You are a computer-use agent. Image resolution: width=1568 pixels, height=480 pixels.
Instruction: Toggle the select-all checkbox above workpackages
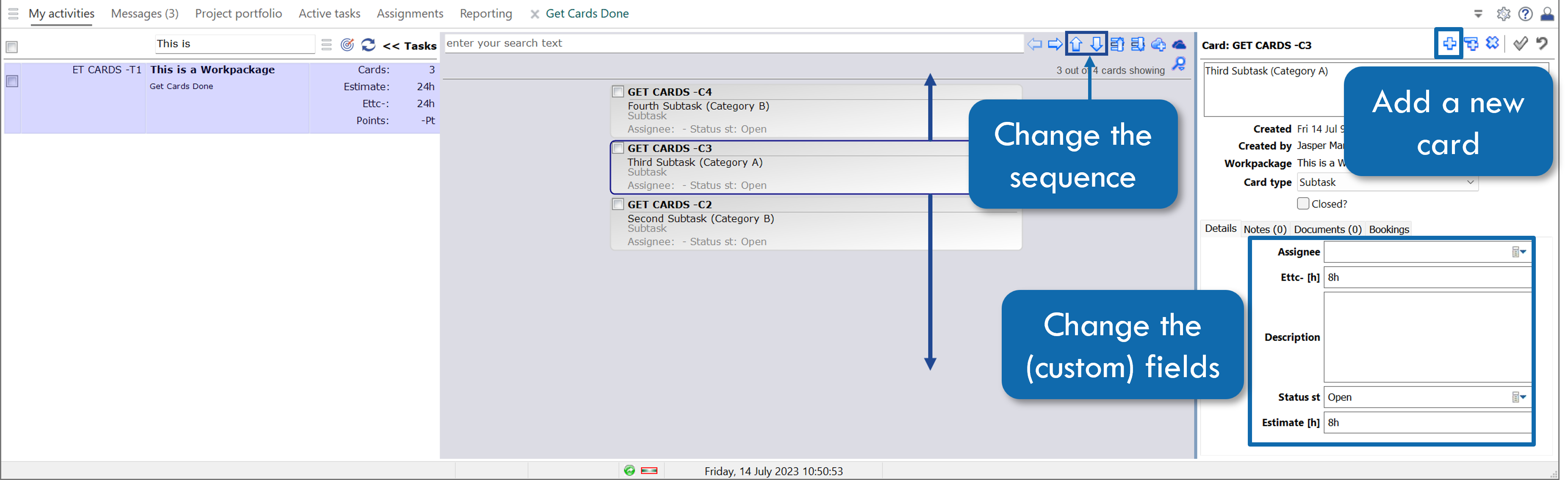click(x=11, y=47)
